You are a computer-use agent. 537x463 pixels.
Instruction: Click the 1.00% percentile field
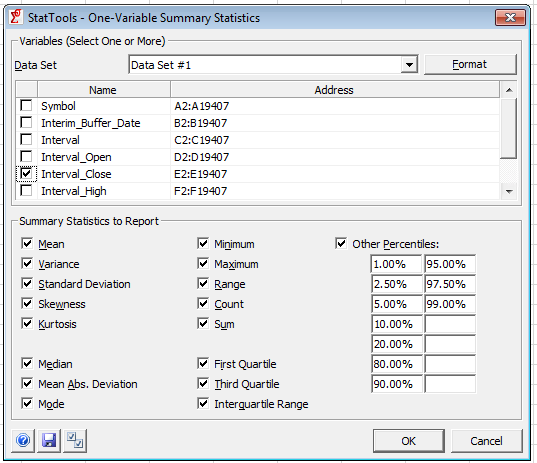[x=396, y=264]
